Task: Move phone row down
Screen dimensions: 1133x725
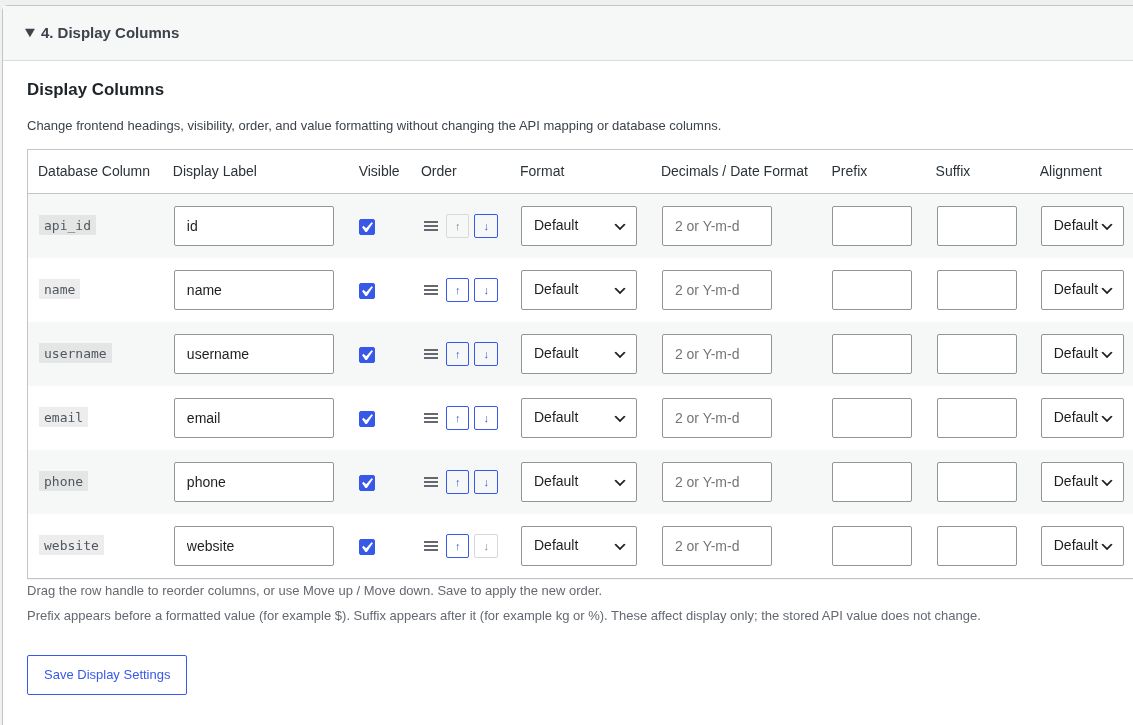Action: tap(486, 482)
